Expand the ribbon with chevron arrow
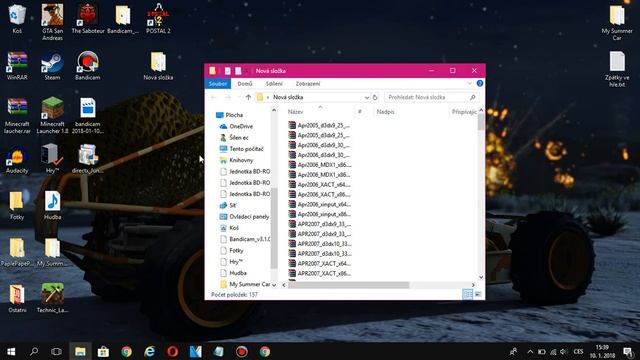Screen dimensions: 640x360 coord(469,83)
